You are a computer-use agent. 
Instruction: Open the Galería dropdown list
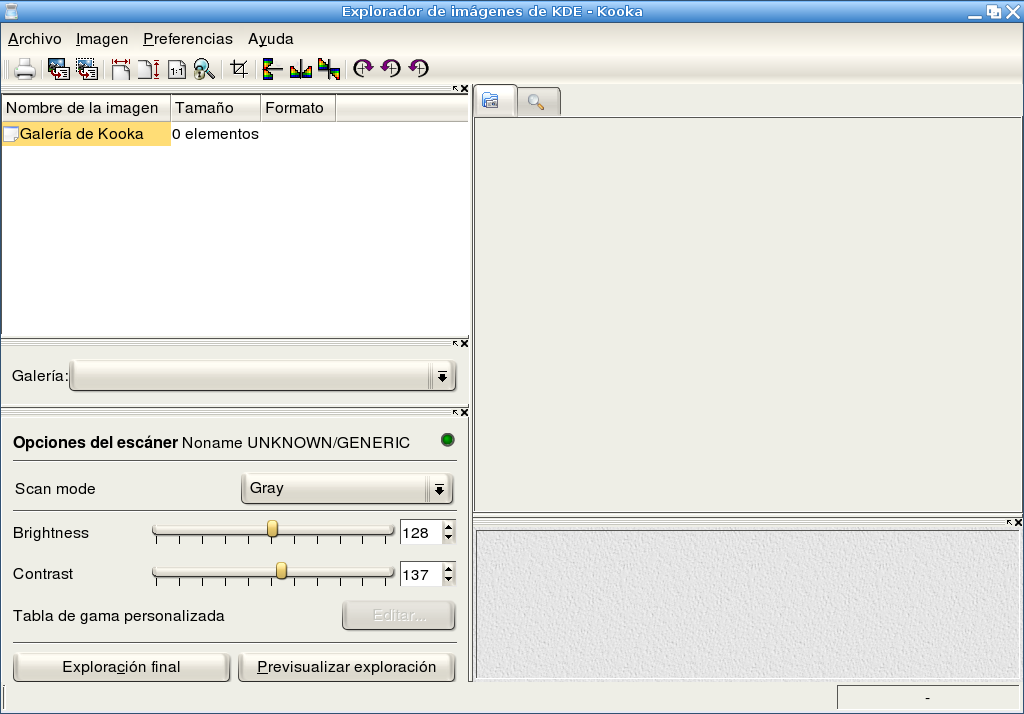(263, 376)
